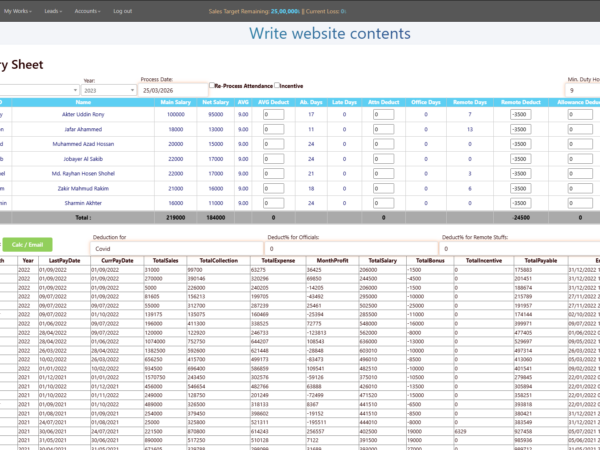Open the Leads dropdown menu
This screenshot has width=600, height=450.
(x=53, y=11)
